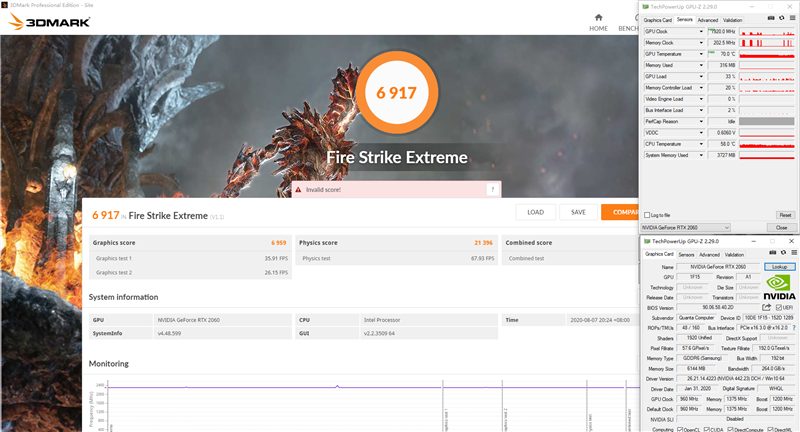Open the GPU Clock sensor dropdown

[x=701, y=32]
